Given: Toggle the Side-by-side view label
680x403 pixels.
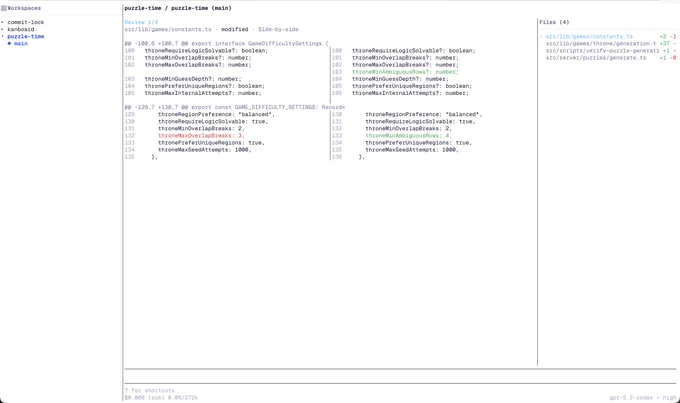Looking at the screenshot, I should [278, 29].
